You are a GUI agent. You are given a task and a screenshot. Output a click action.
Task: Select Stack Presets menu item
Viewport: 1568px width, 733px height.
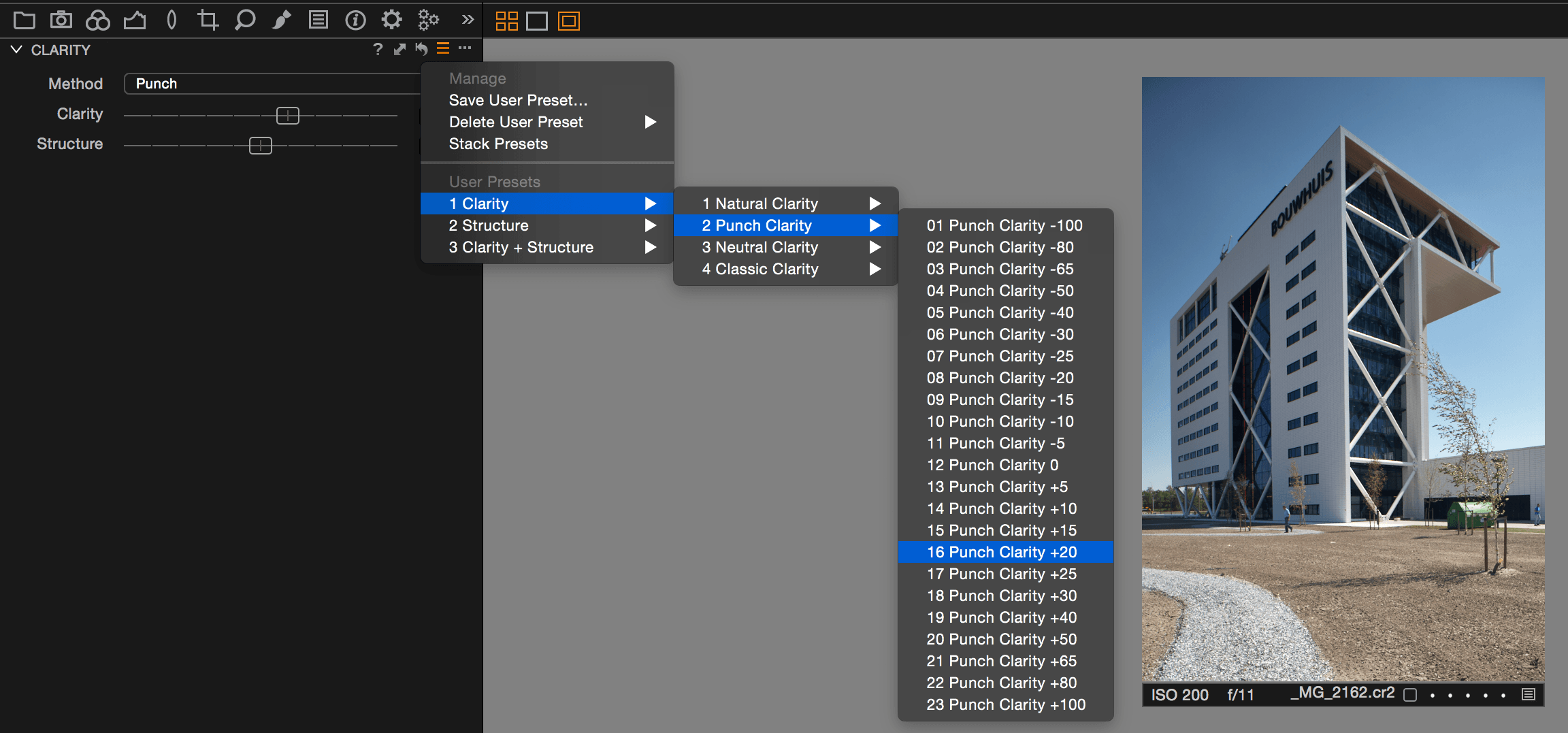click(547, 144)
